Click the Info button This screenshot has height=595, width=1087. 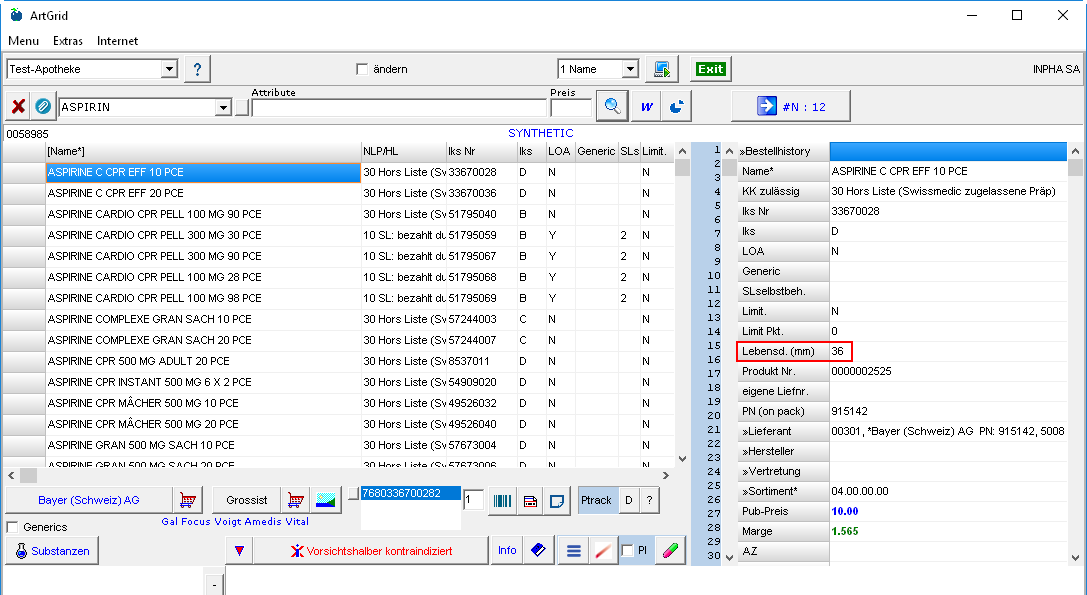[x=507, y=551]
